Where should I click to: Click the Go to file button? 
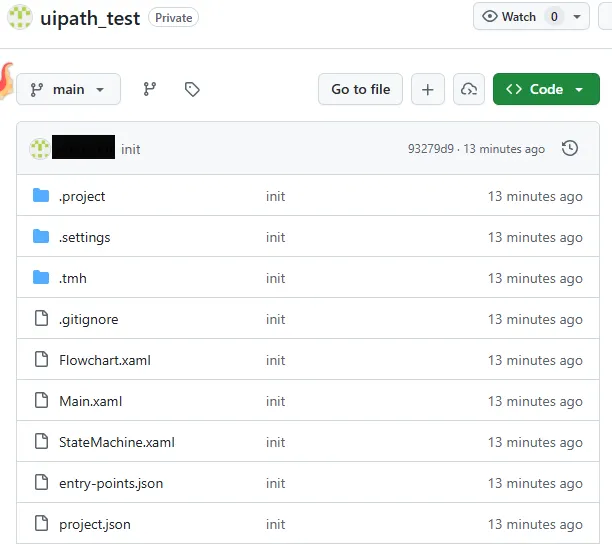(x=360, y=89)
